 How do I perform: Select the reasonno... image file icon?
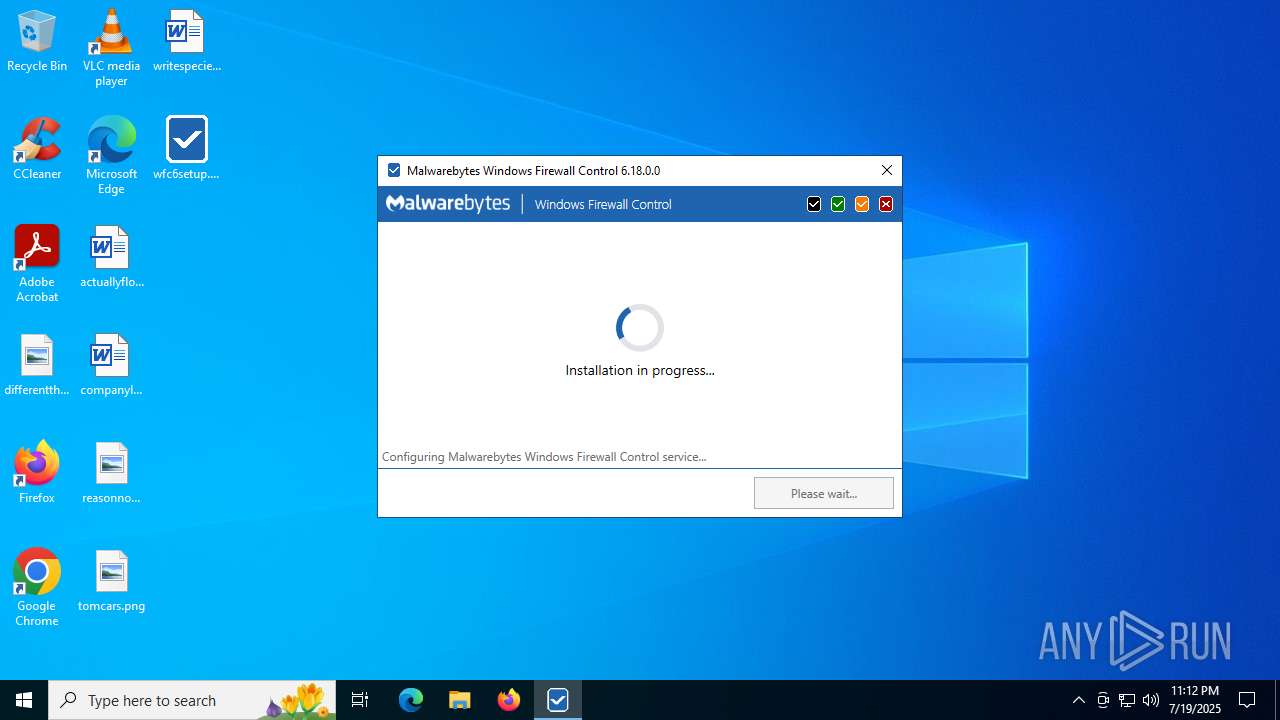(111, 472)
